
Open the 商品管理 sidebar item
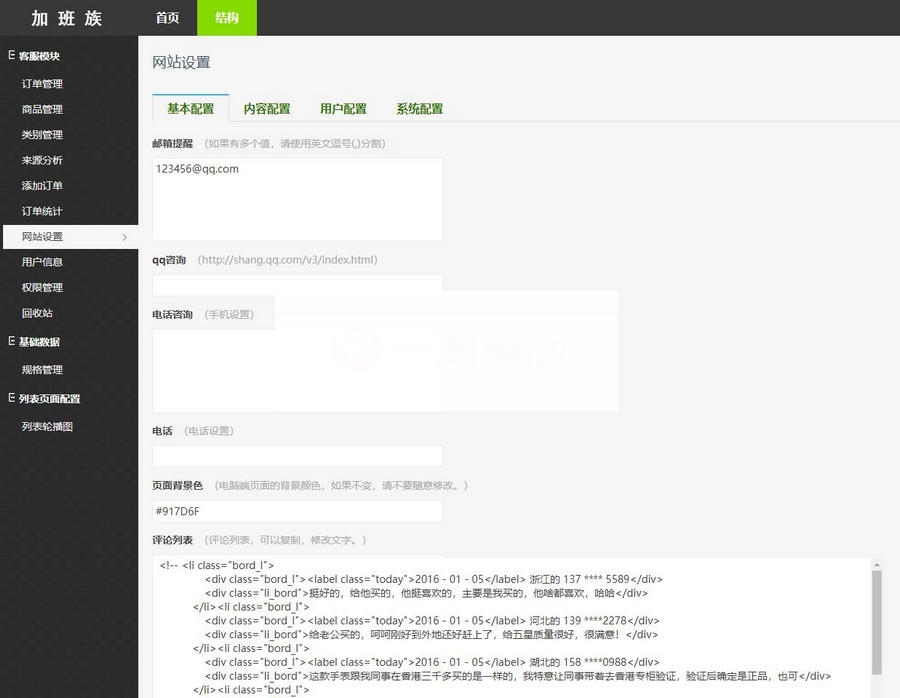click(x=41, y=109)
